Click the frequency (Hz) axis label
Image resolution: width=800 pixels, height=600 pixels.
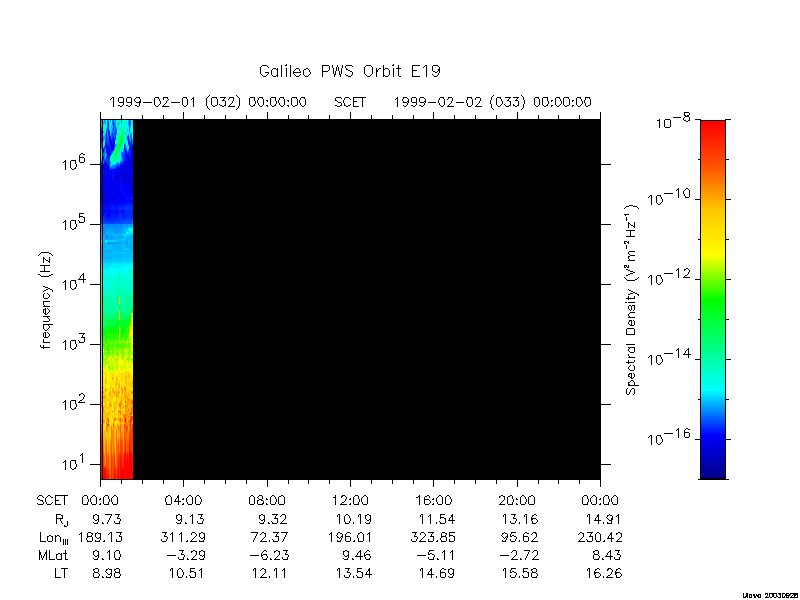click(x=46, y=301)
